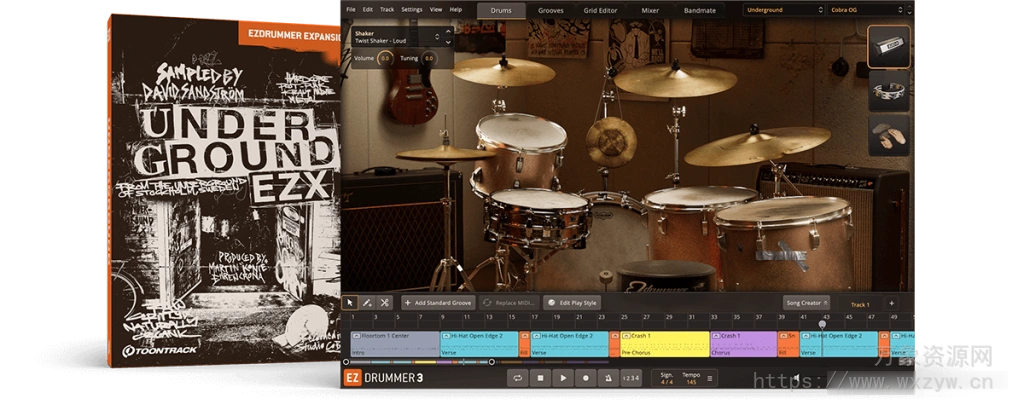Click the next instrument down chevron
The image size is (1024, 416).
[447, 40]
